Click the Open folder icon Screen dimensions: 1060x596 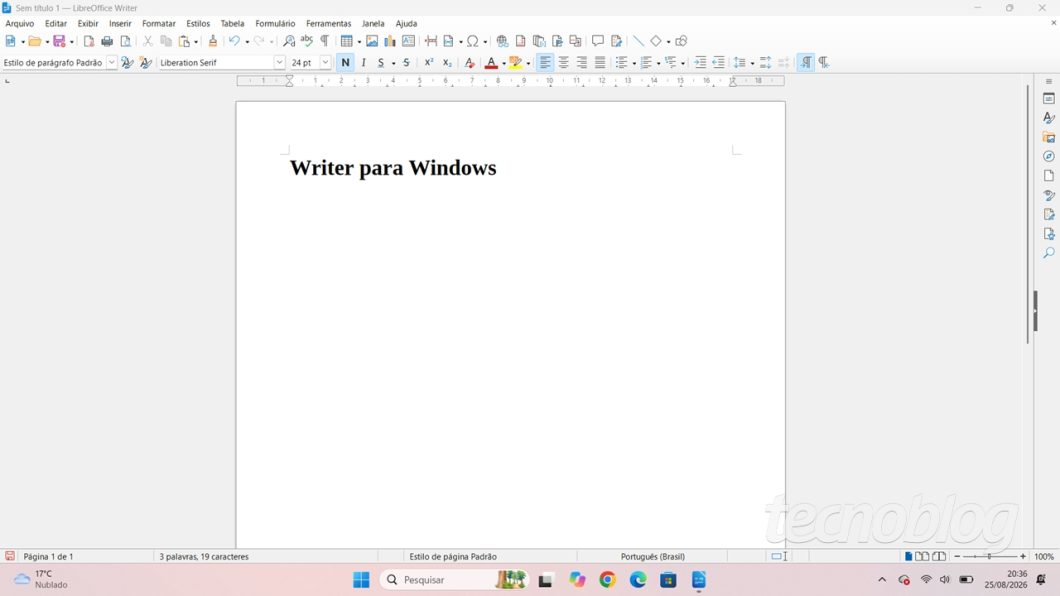34,41
